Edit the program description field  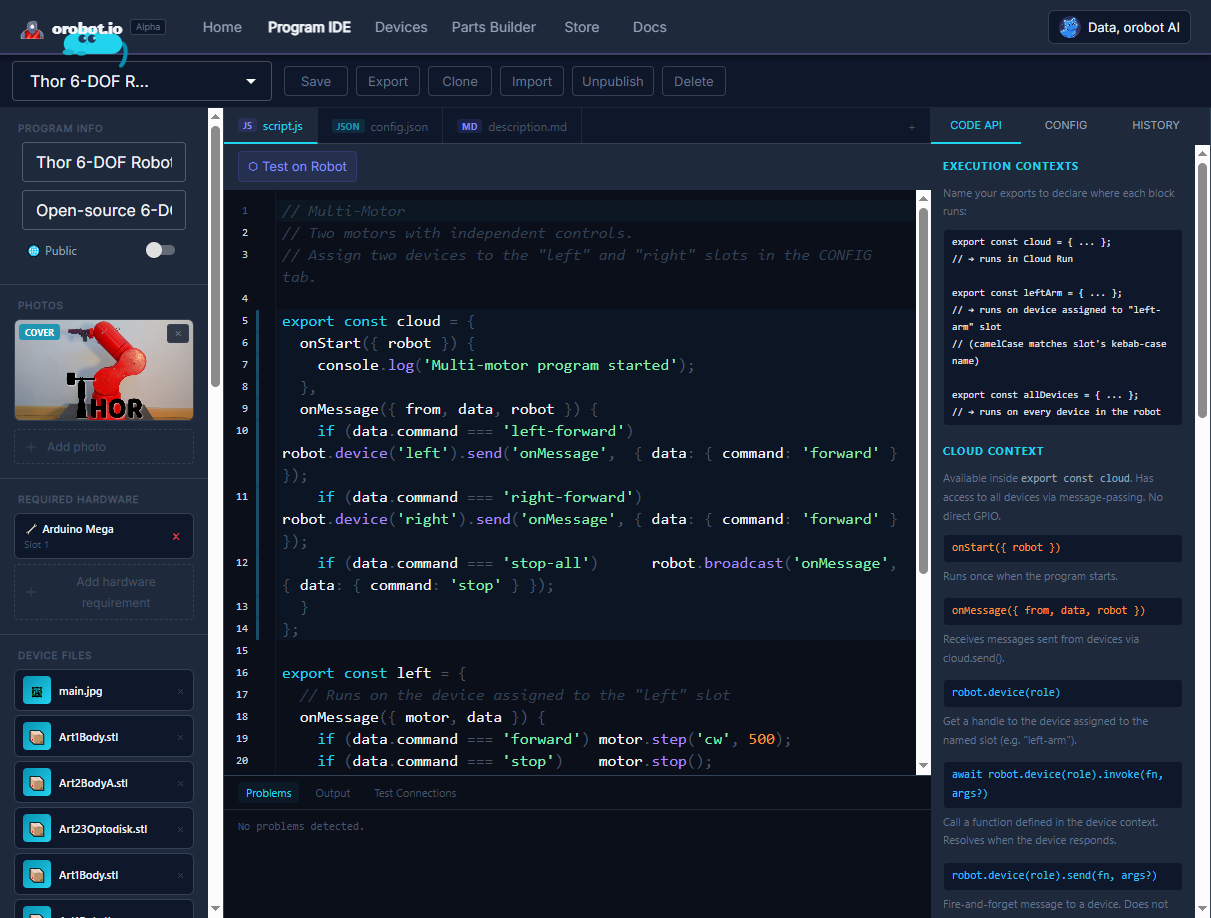coord(104,210)
